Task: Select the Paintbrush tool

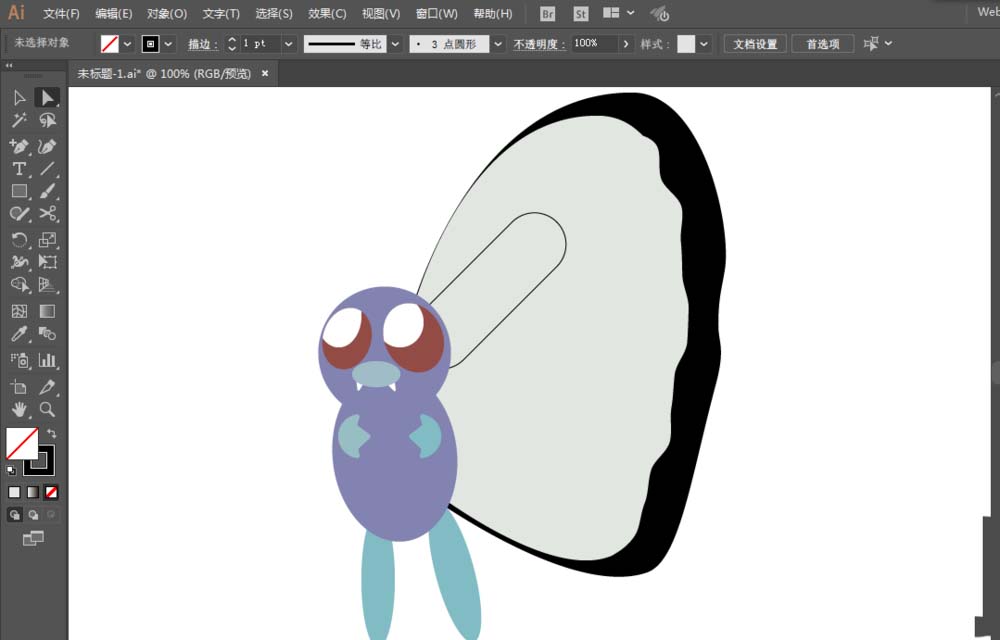Action: coord(47,191)
